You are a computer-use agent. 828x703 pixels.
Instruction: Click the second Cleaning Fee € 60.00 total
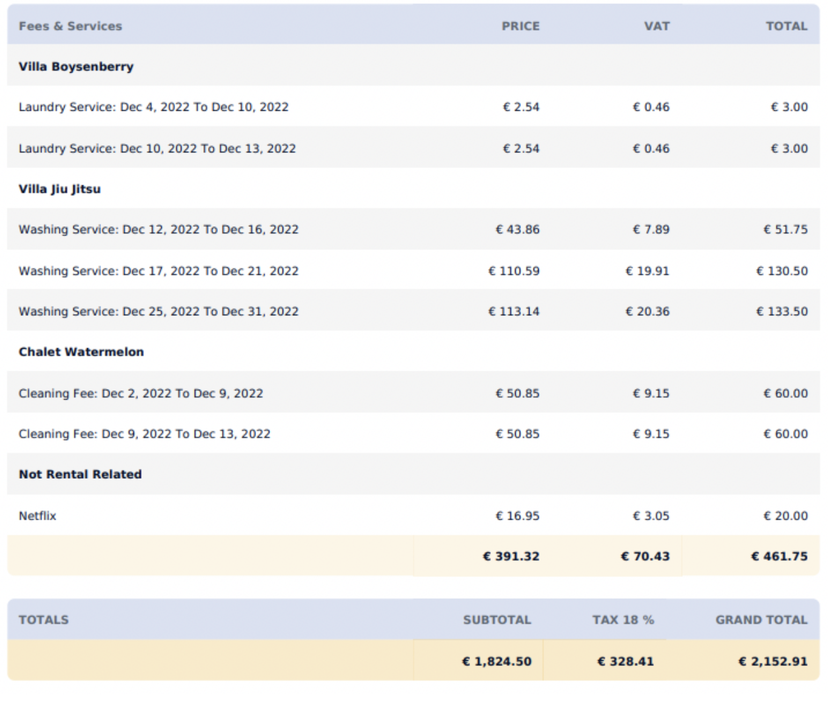pyautogui.click(x=787, y=434)
